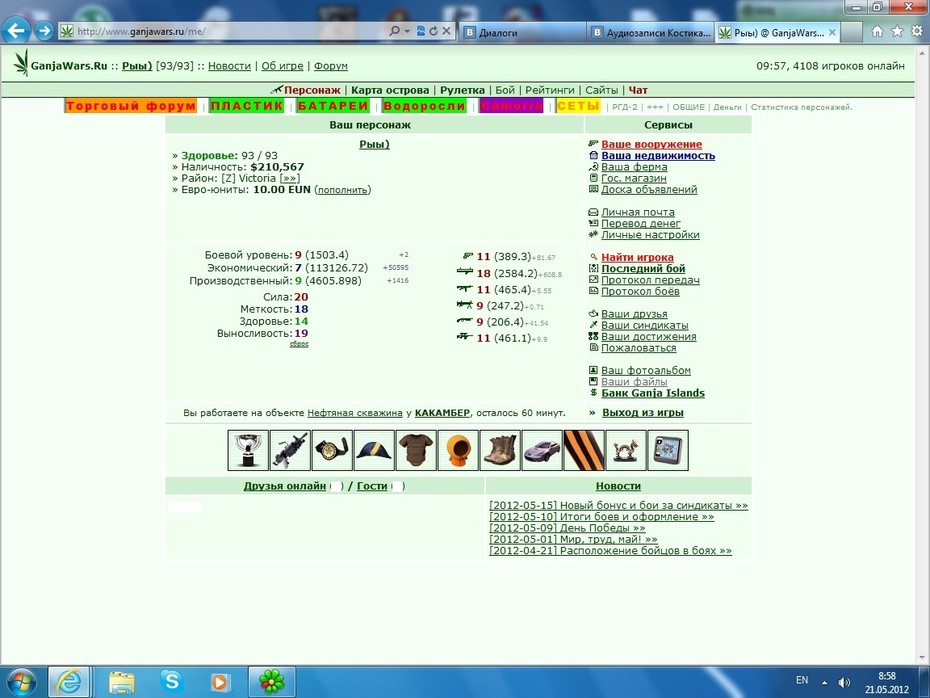Viewport: 930px width, 698px height.
Task: Select the blue hat item icon
Action: 374,451
